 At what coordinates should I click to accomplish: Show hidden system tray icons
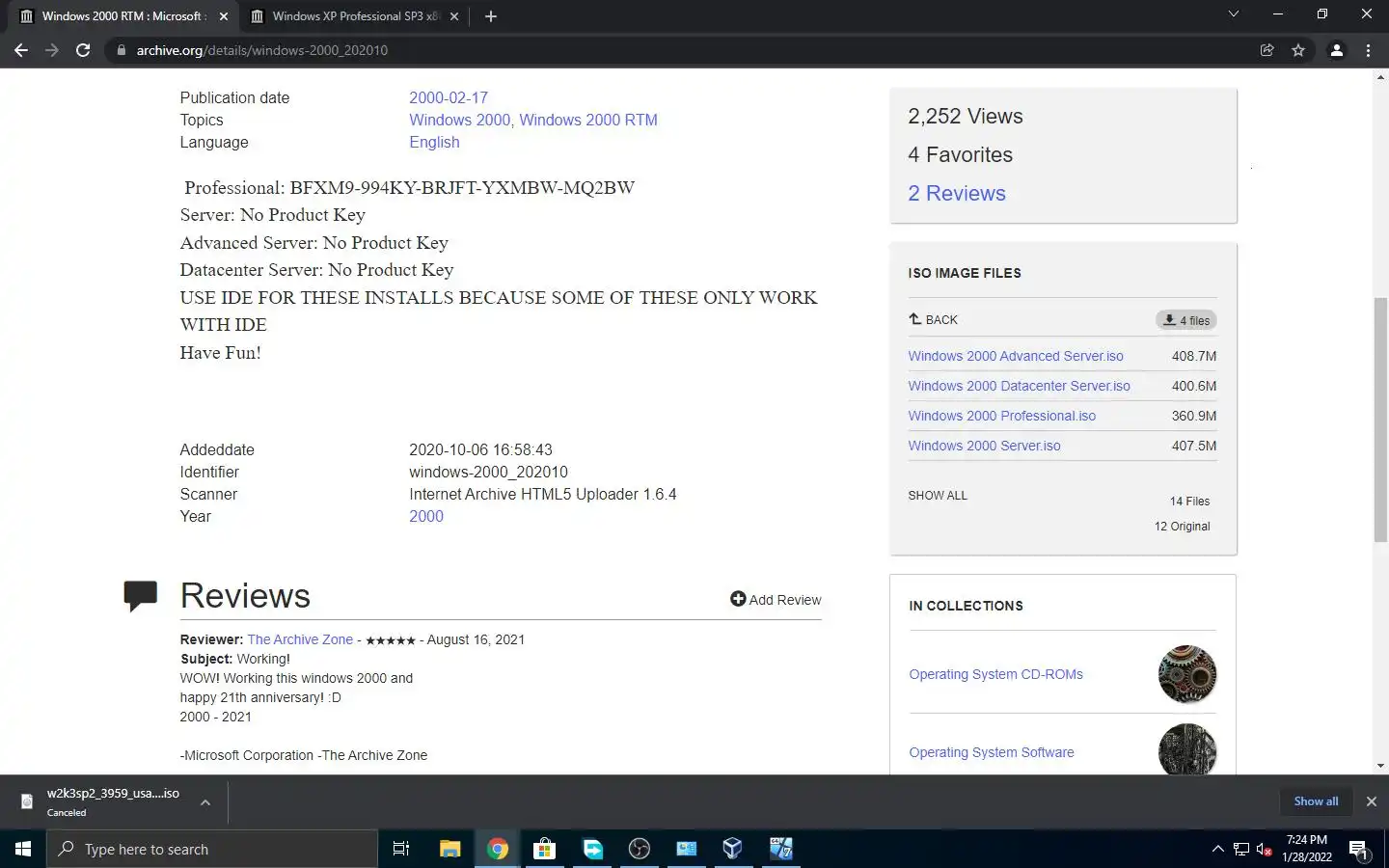point(1217,849)
